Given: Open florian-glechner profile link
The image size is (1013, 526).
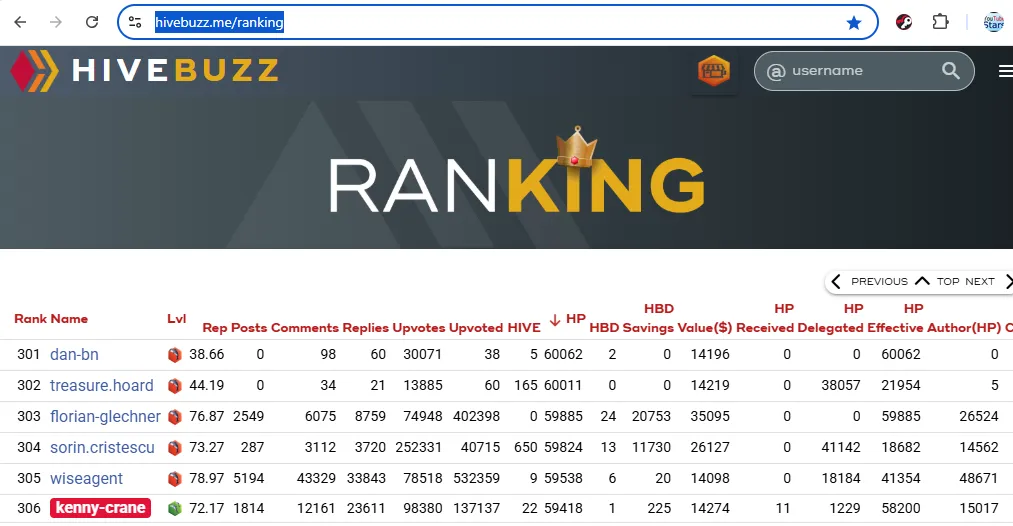Looking at the screenshot, I should pos(105,416).
